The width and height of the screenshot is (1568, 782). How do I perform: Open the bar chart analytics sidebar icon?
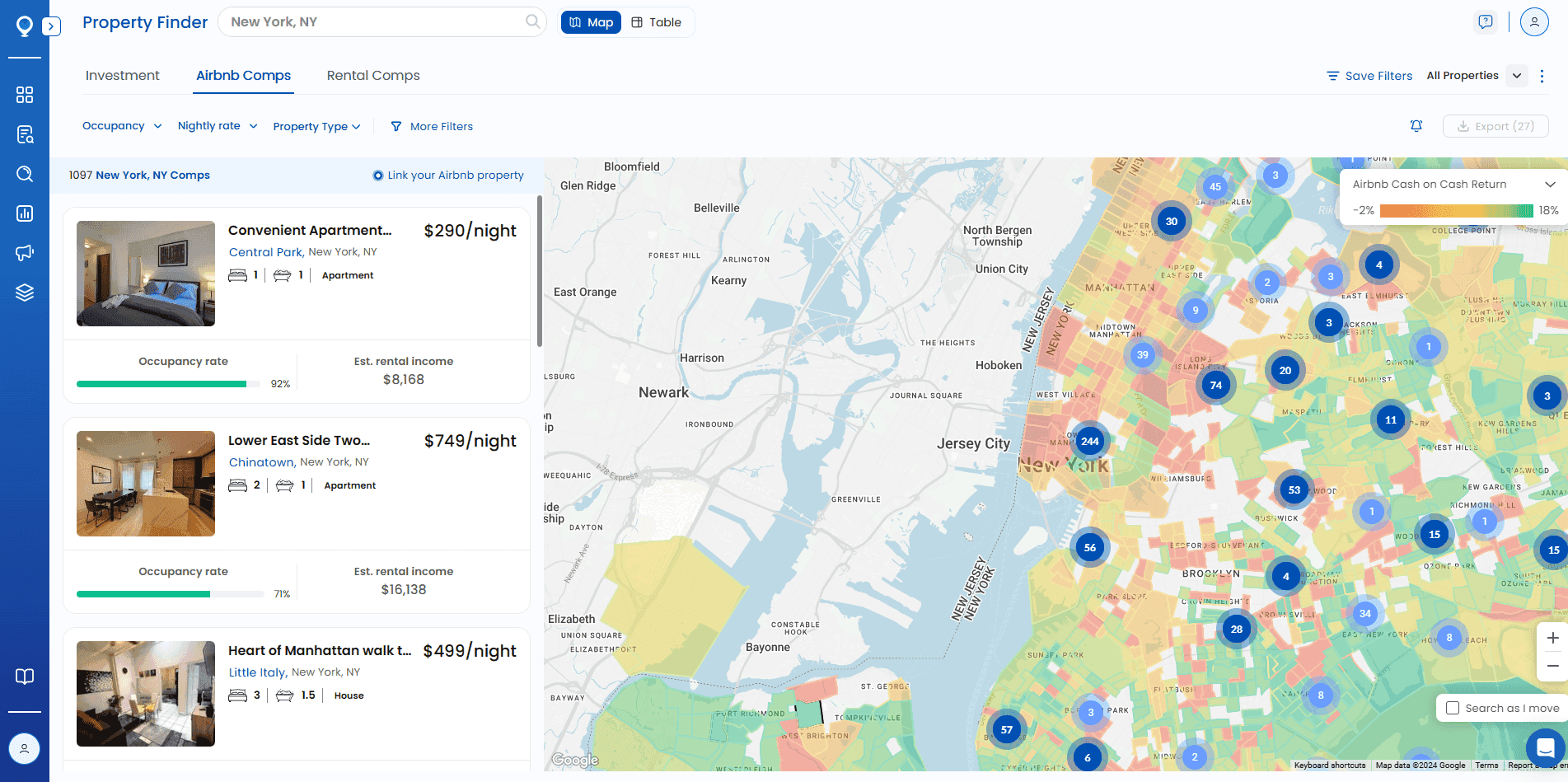coord(25,213)
